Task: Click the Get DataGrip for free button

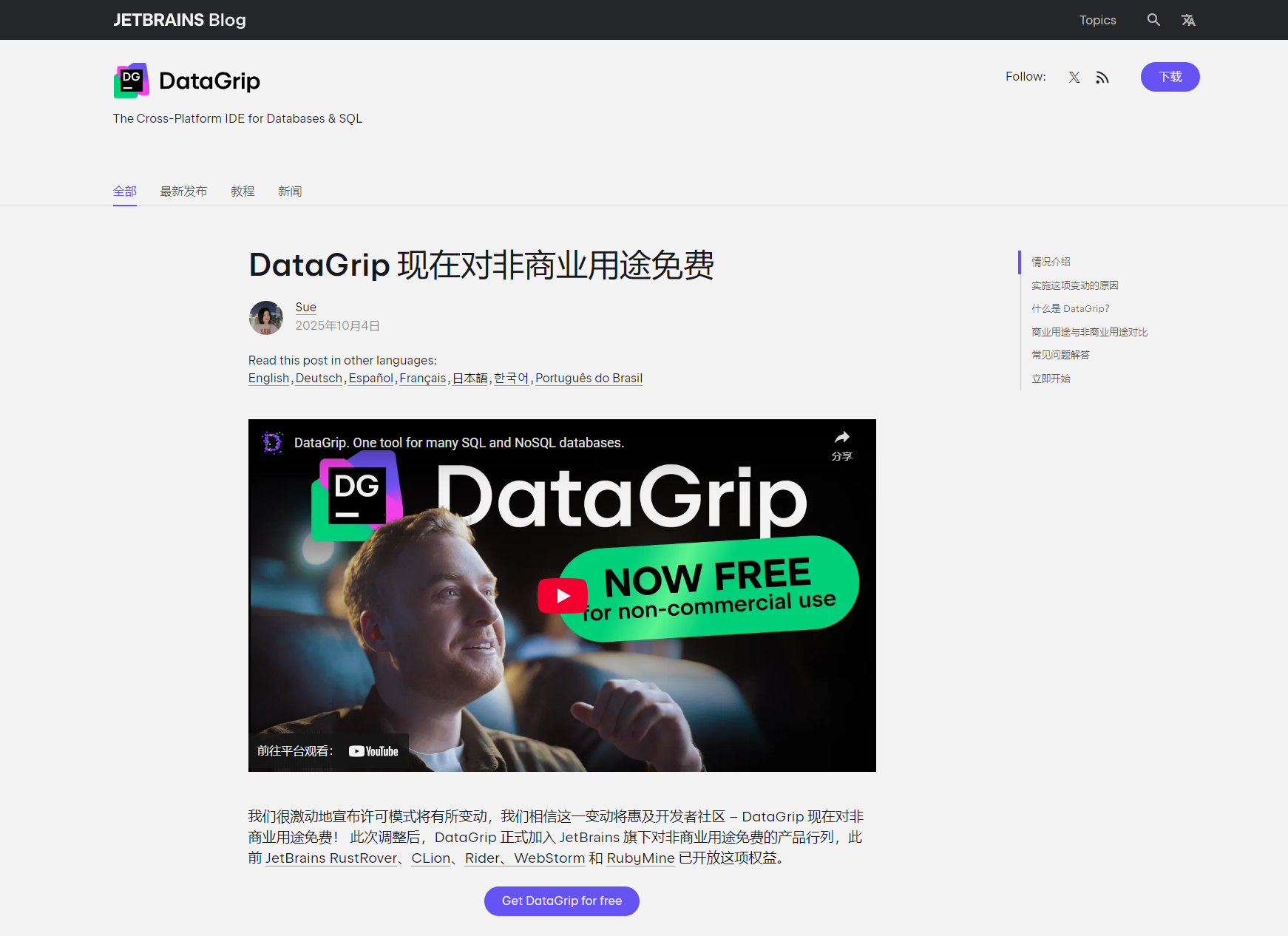Action: click(x=562, y=901)
